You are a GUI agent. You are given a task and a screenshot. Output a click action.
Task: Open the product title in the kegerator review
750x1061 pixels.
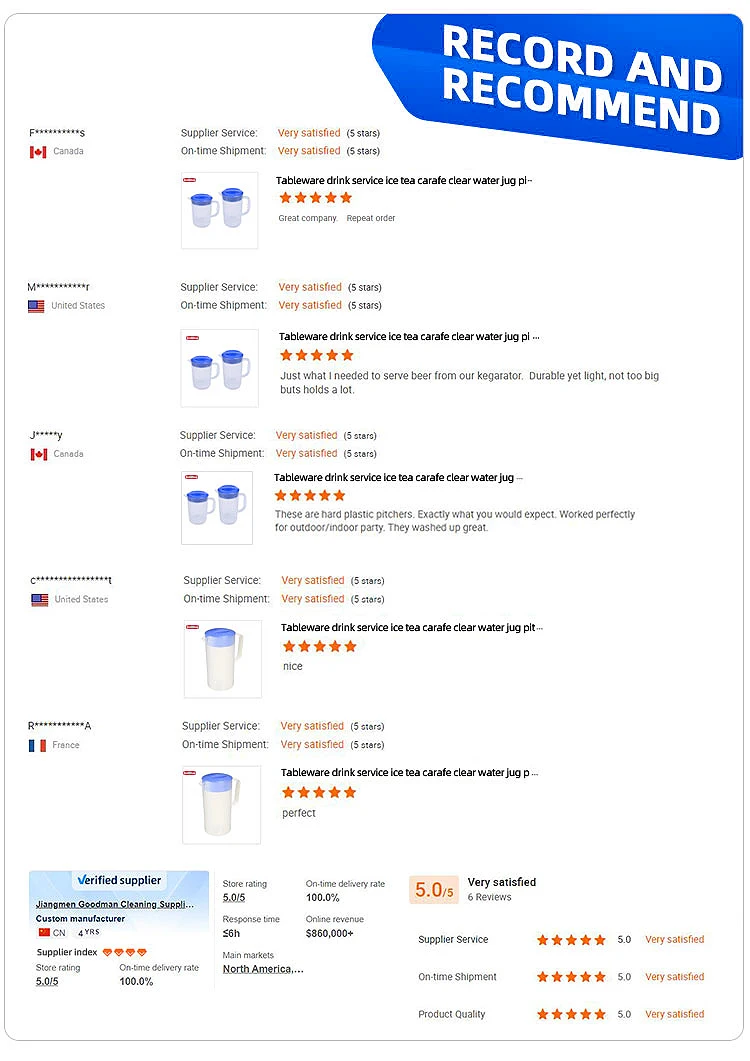click(x=409, y=337)
